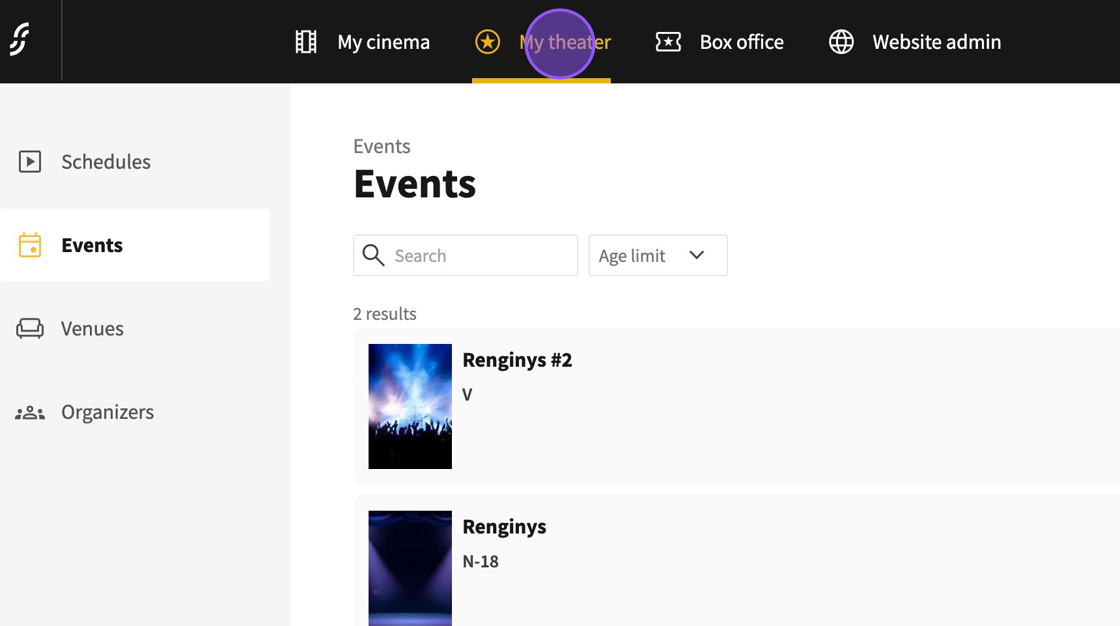Click the star icon beside My theater

(x=487, y=41)
